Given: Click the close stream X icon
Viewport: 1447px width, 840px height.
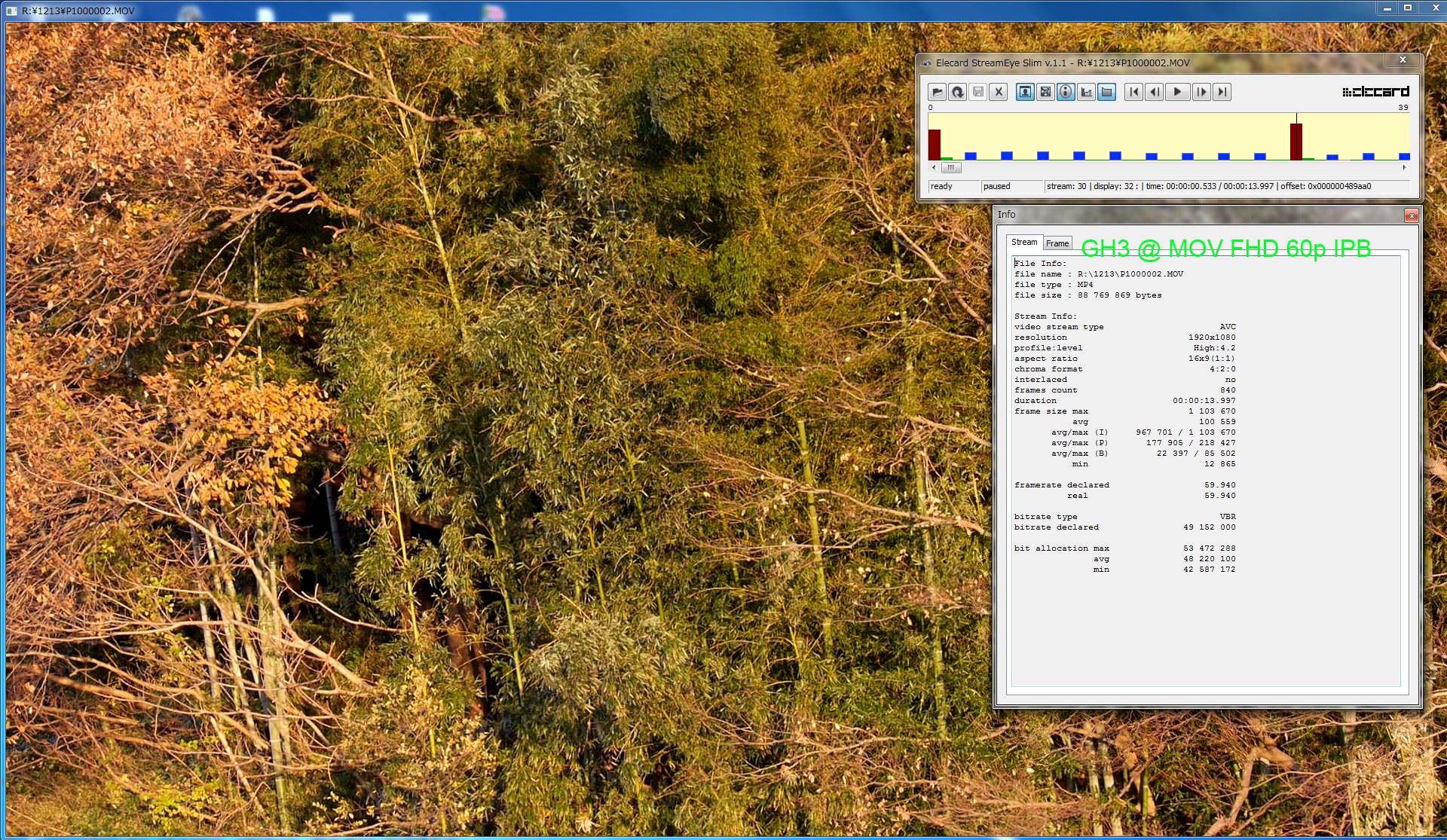Looking at the screenshot, I should pos(999,92).
